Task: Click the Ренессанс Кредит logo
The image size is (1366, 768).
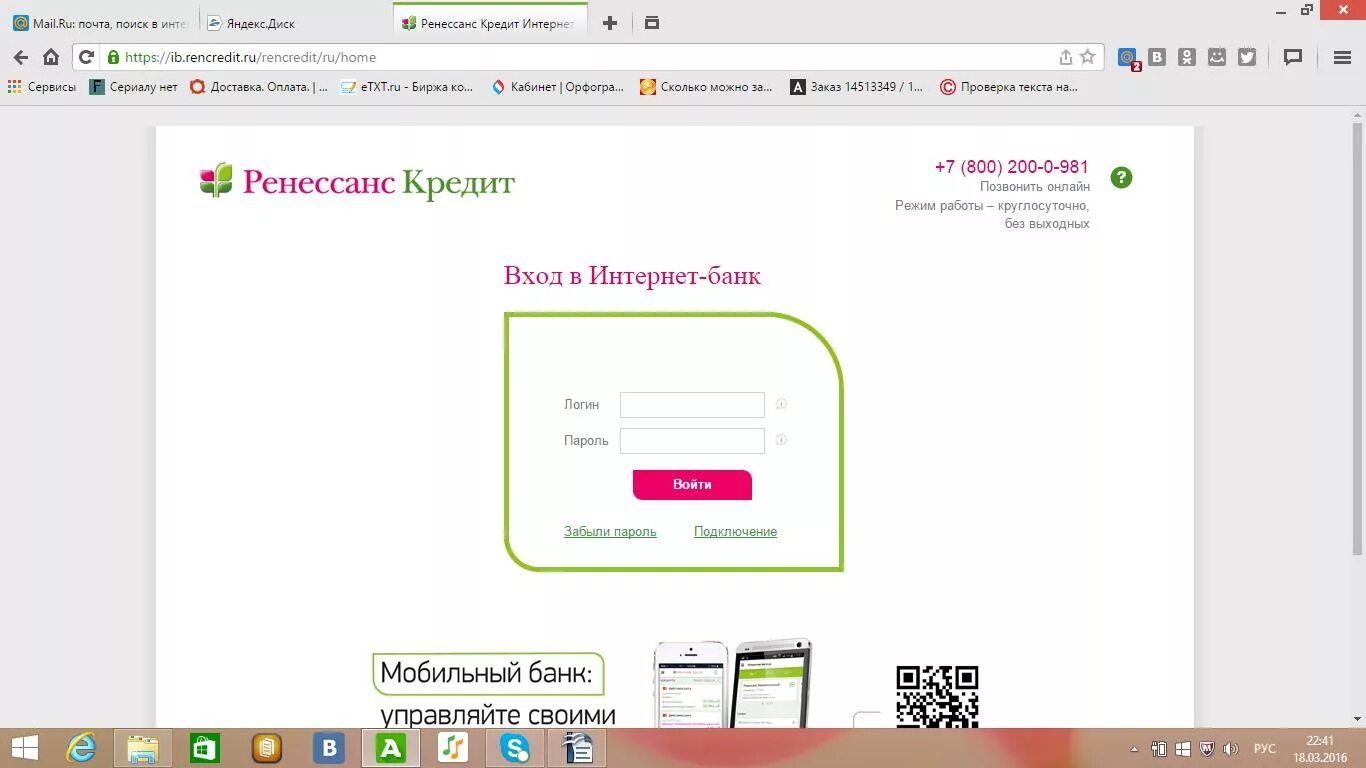Action: (357, 181)
